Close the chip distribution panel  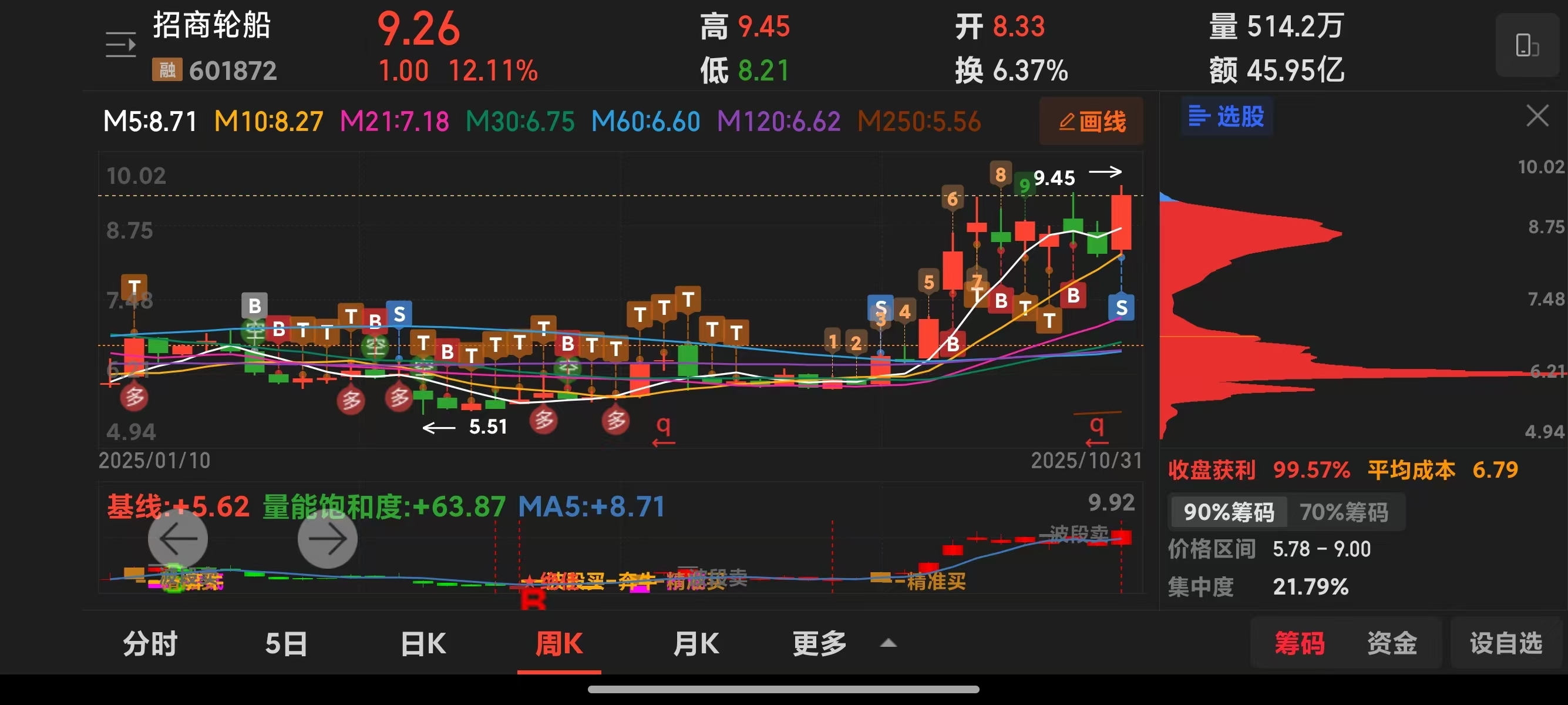coord(1537,116)
